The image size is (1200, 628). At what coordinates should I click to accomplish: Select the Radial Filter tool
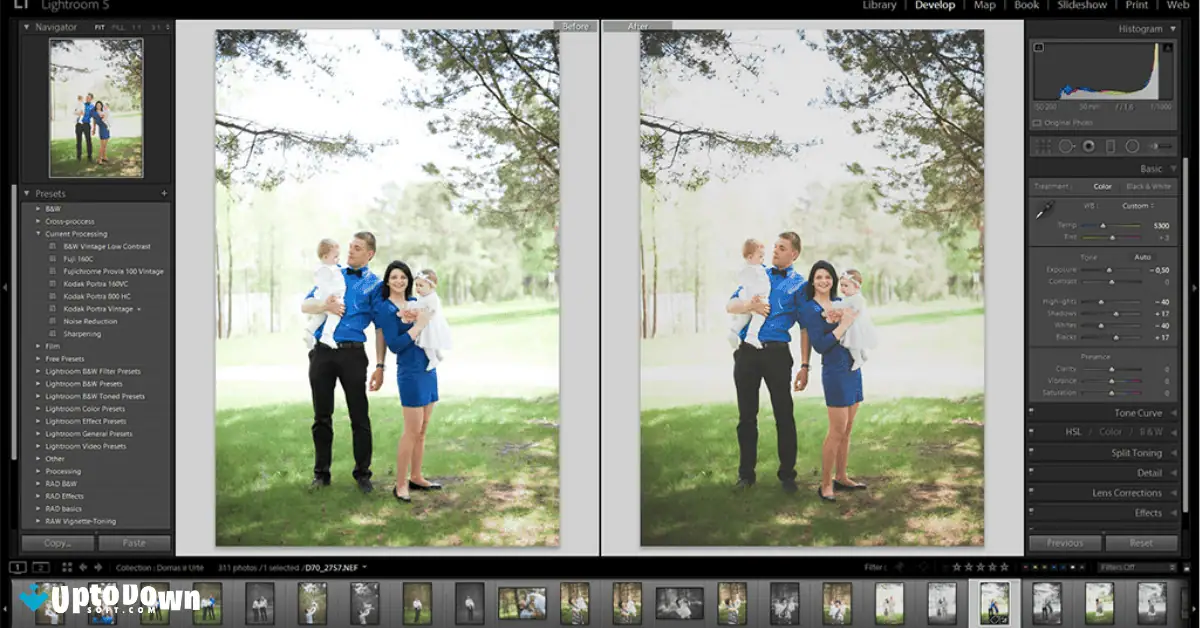click(1131, 145)
